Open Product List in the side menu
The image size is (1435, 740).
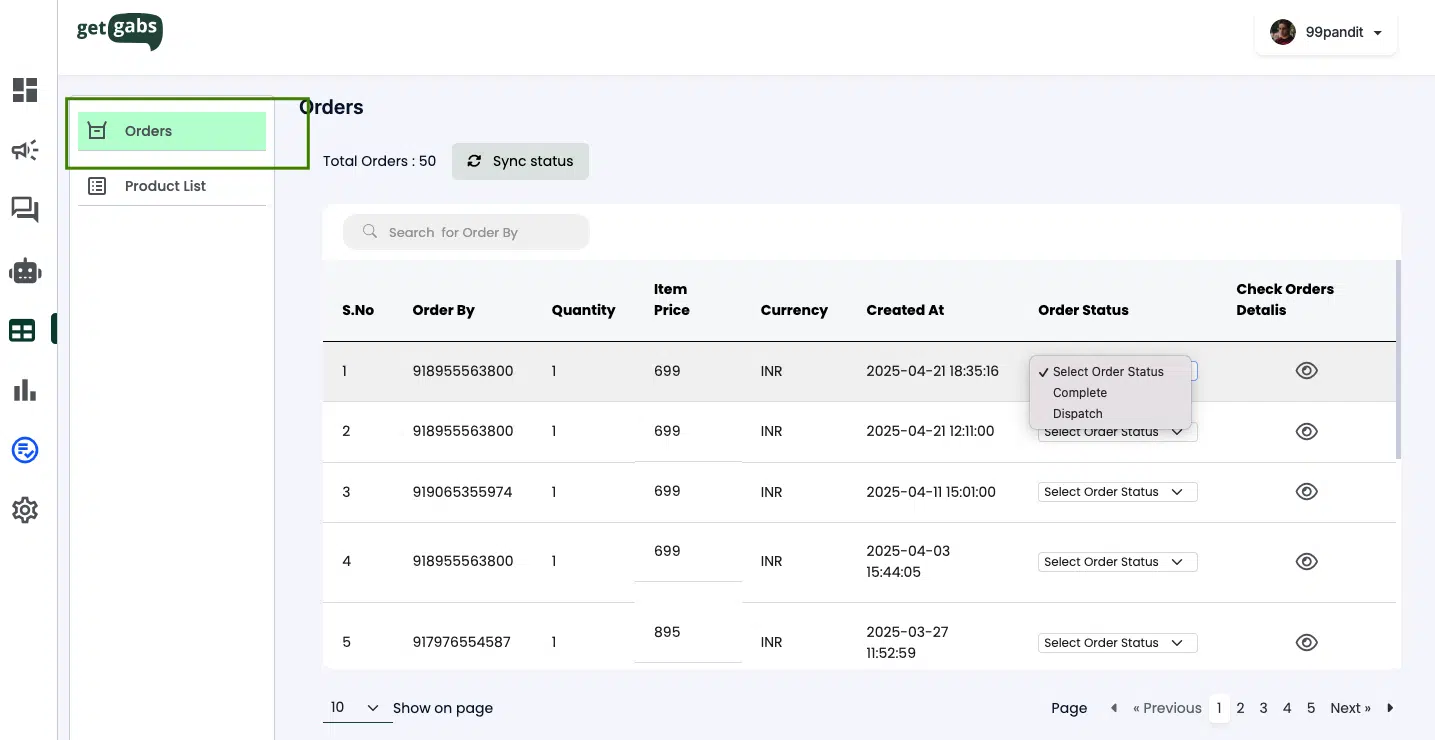pyautogui.click(x=172, y=186)
